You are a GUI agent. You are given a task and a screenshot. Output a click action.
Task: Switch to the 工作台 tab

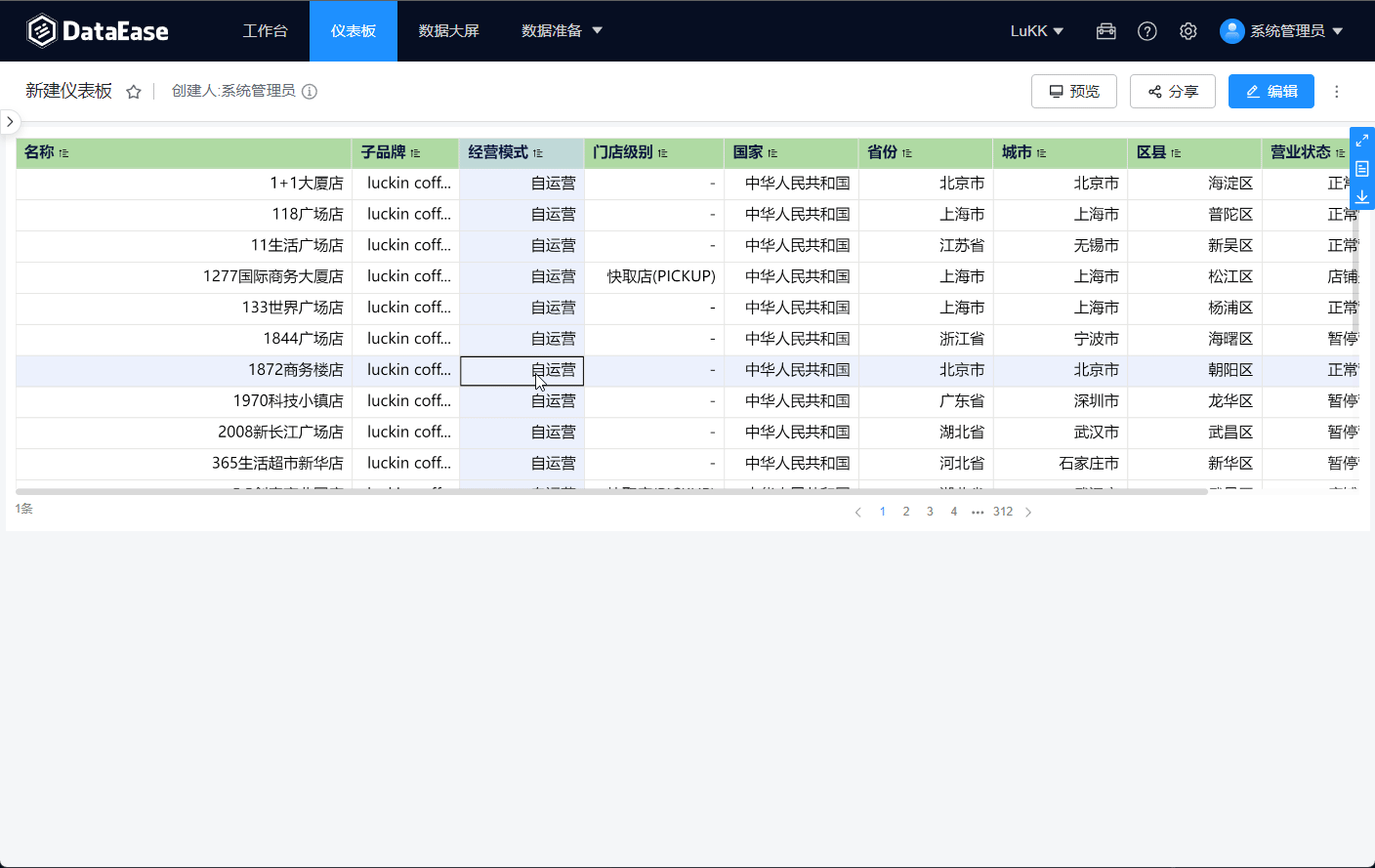pyautogui.click(x=266, y=30)
